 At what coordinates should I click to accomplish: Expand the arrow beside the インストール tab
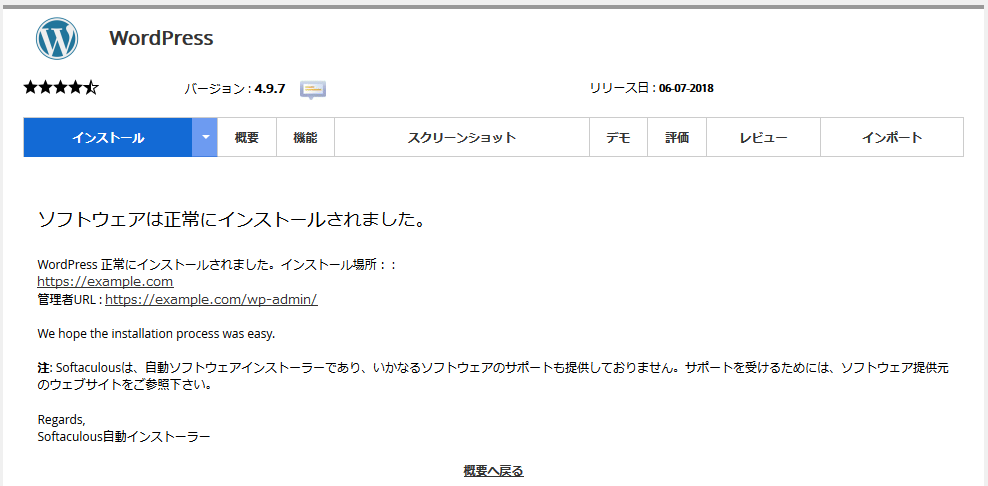205,138
